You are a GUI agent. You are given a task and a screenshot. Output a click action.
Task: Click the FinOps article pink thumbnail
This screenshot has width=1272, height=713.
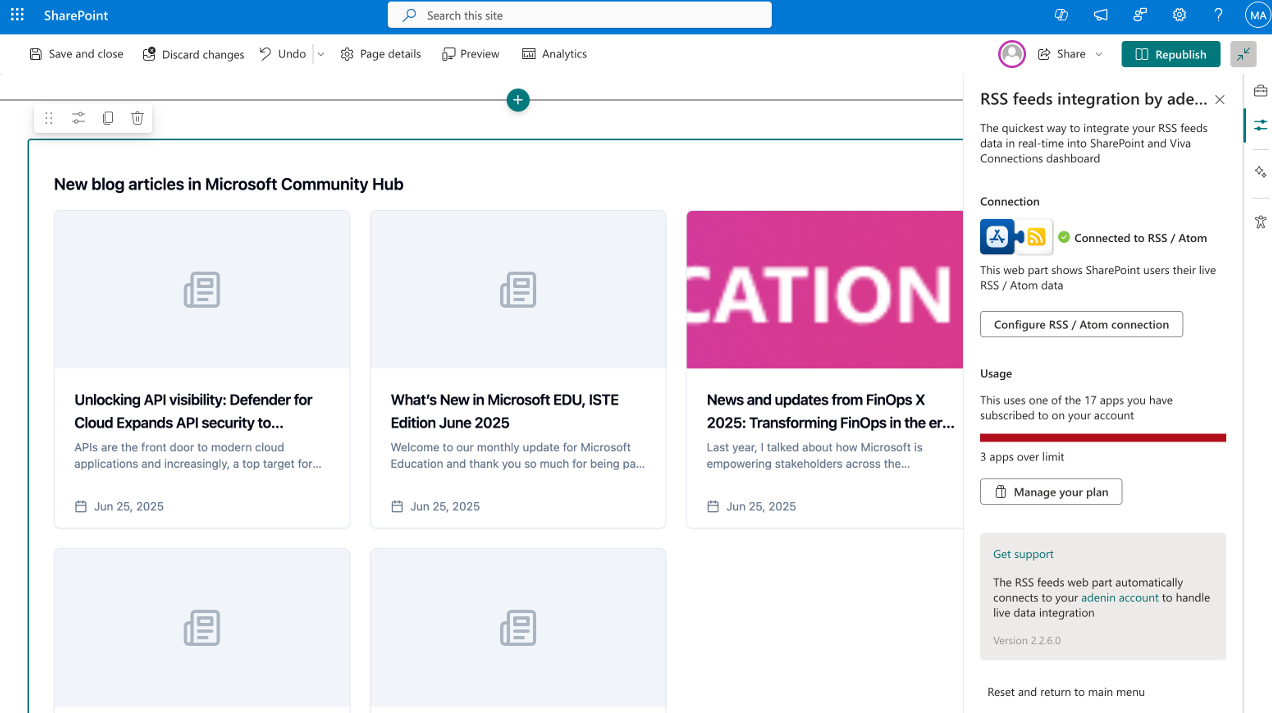[x=824, y=290]
